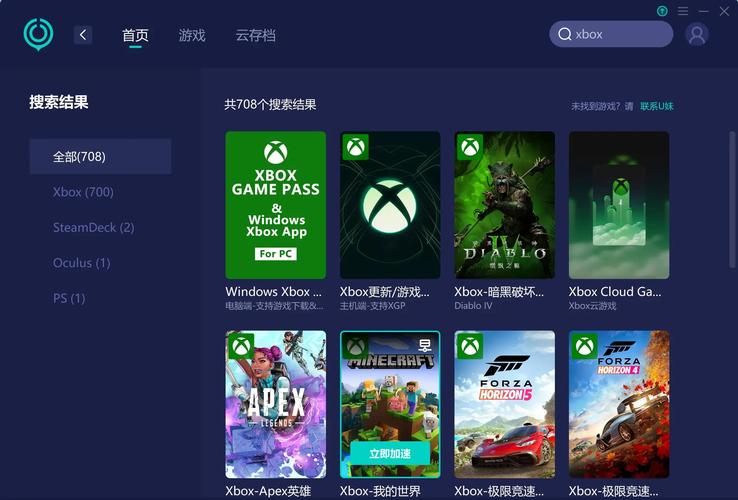Open the hamburger menu icon
Image resolution: width=738 pixels, height=500 pixels.
point(683,11)
